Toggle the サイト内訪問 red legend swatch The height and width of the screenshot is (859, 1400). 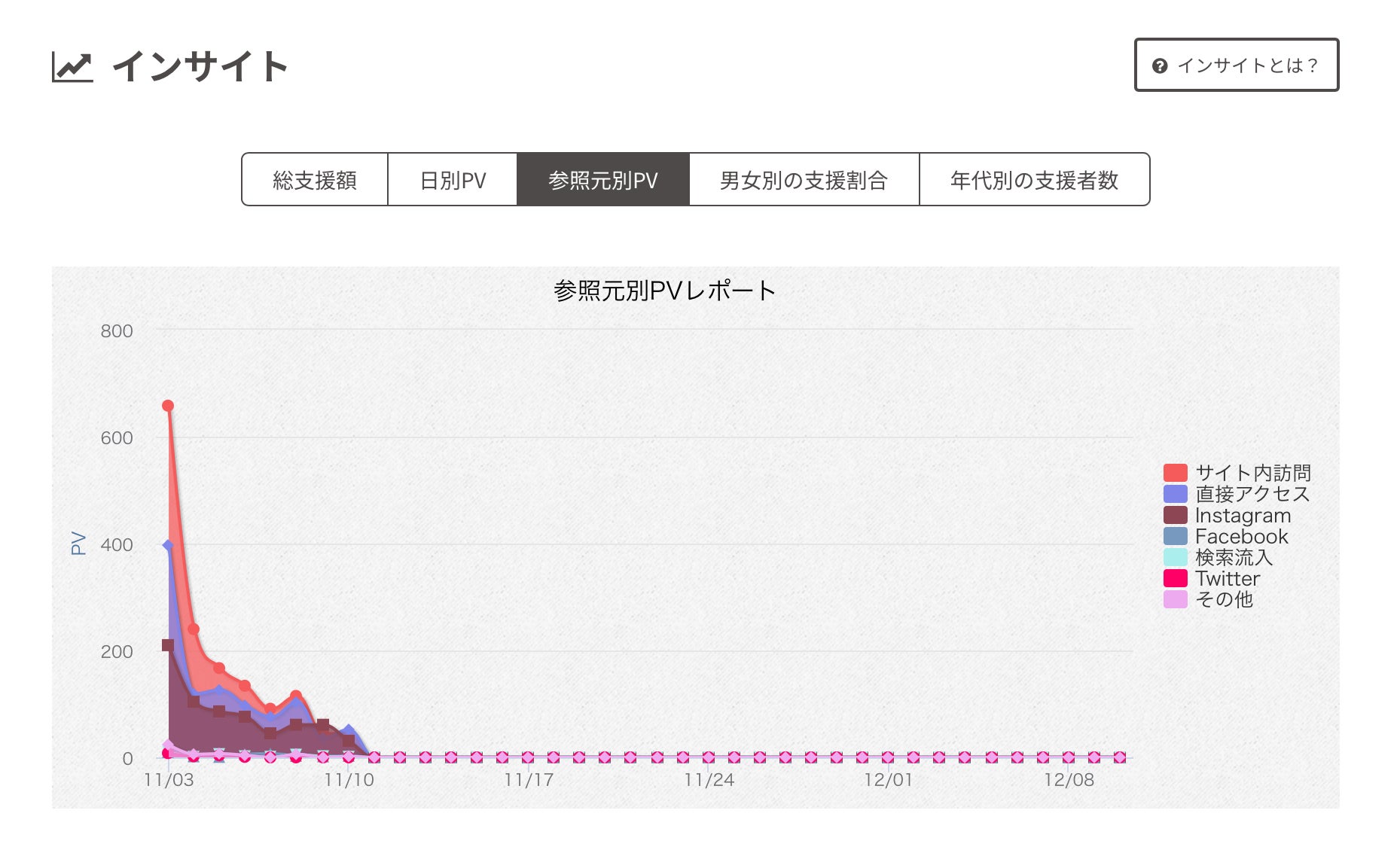click(1175, 473)
